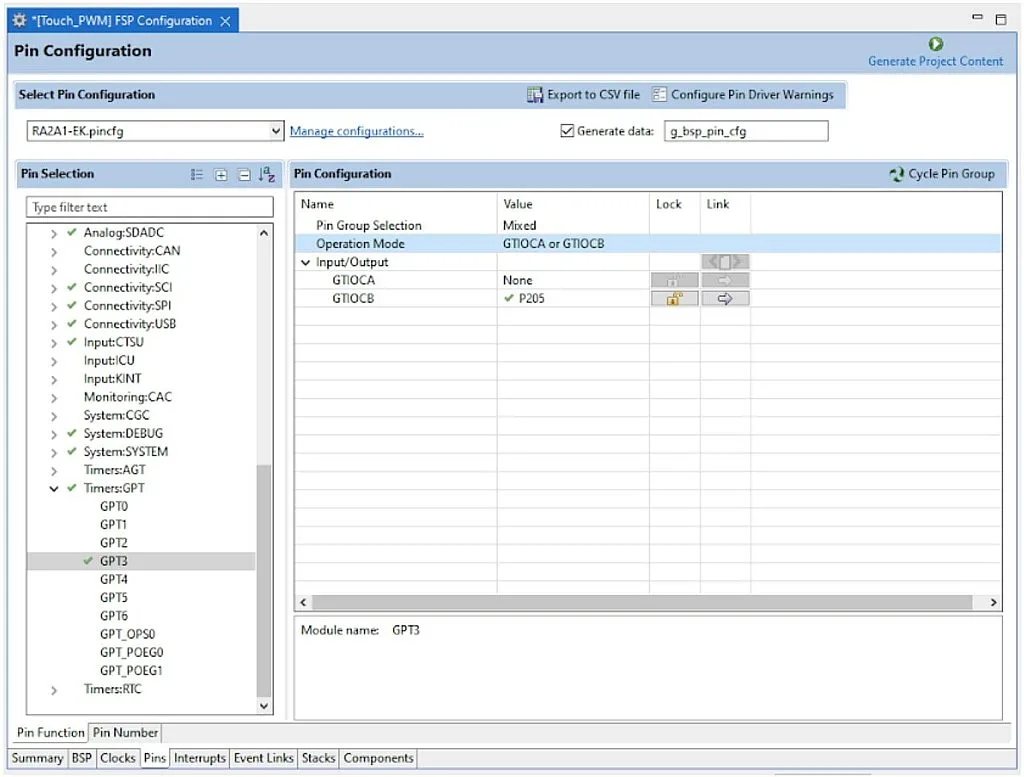This screenshot has height=777, width=1024.
Task: Toggle the lock on the GTIOCB row
Action: (x=673, y=298)
